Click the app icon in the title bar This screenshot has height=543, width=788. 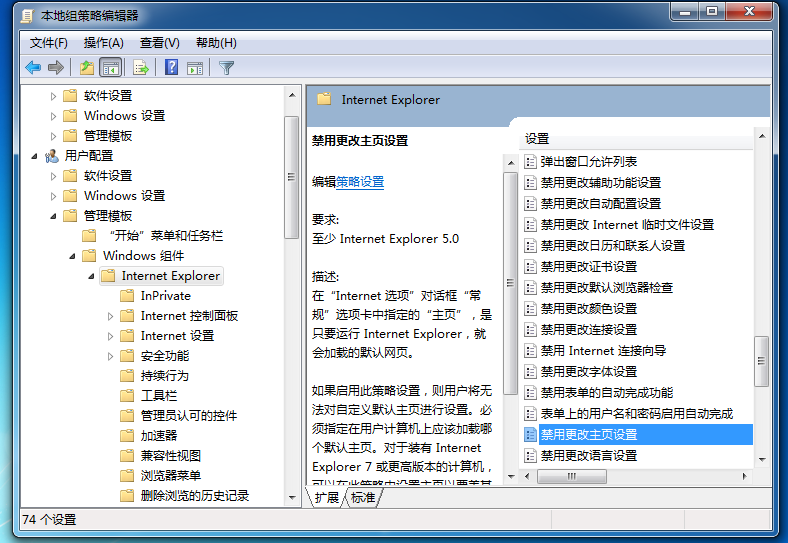pyautogui.click(x=27, y=16)
